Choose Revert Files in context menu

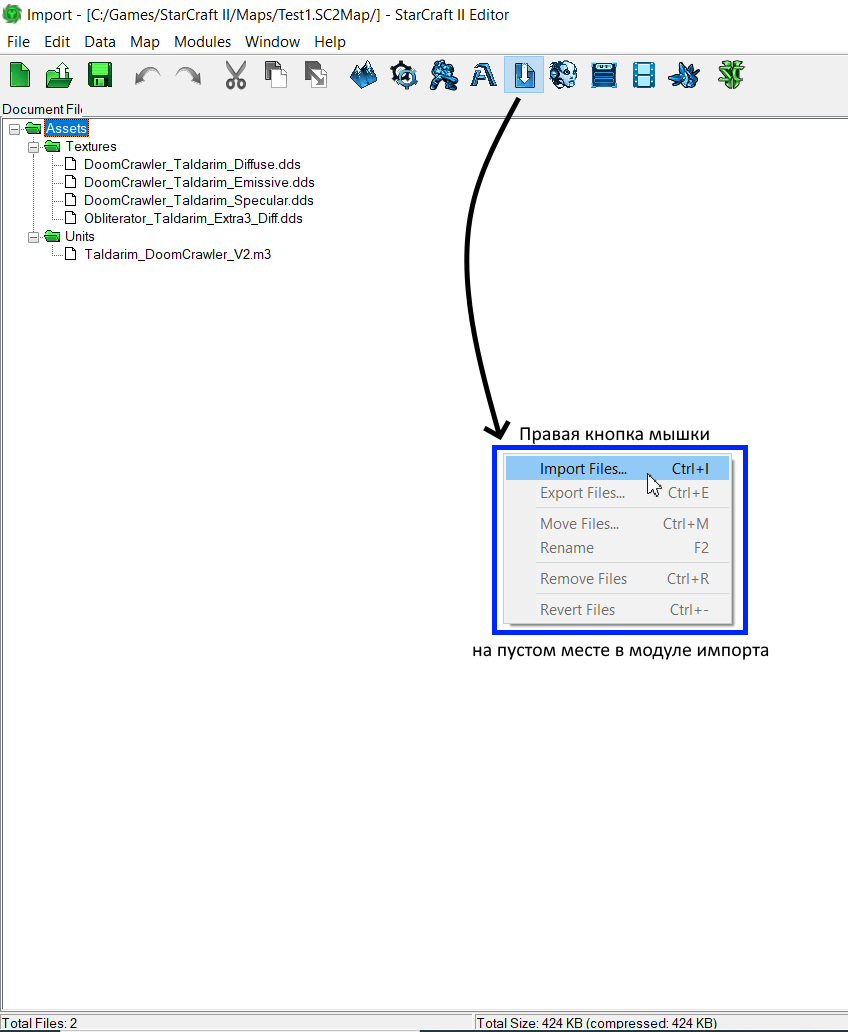(x=618, y=609)
